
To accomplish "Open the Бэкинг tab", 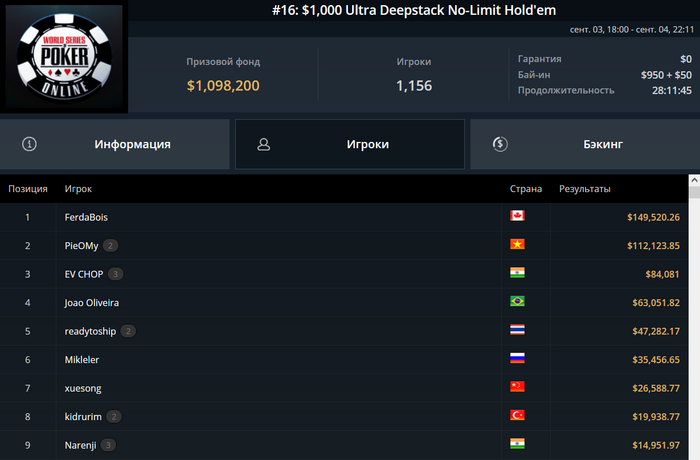I will tap(585, 144).
